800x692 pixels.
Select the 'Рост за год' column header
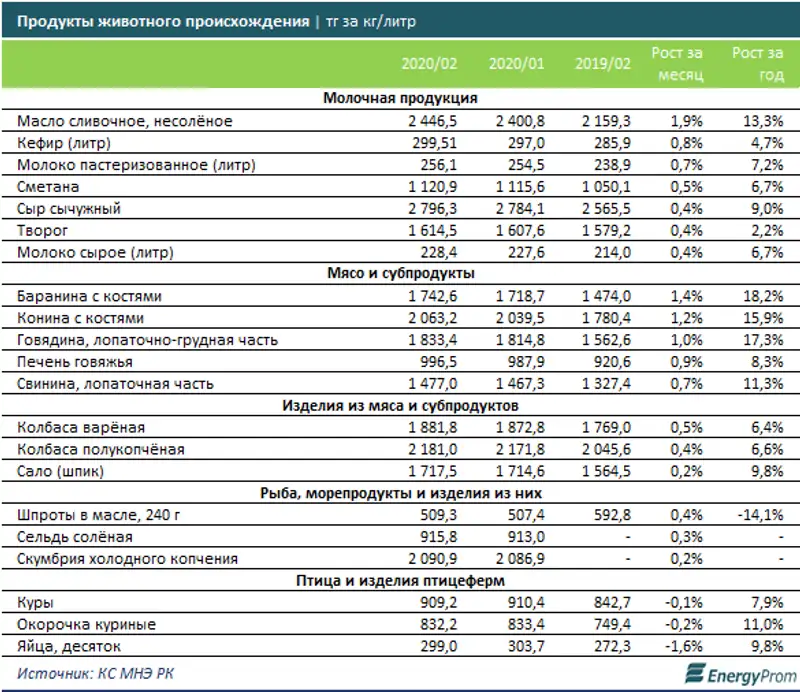pyautogui.click(x=757, y=63)
